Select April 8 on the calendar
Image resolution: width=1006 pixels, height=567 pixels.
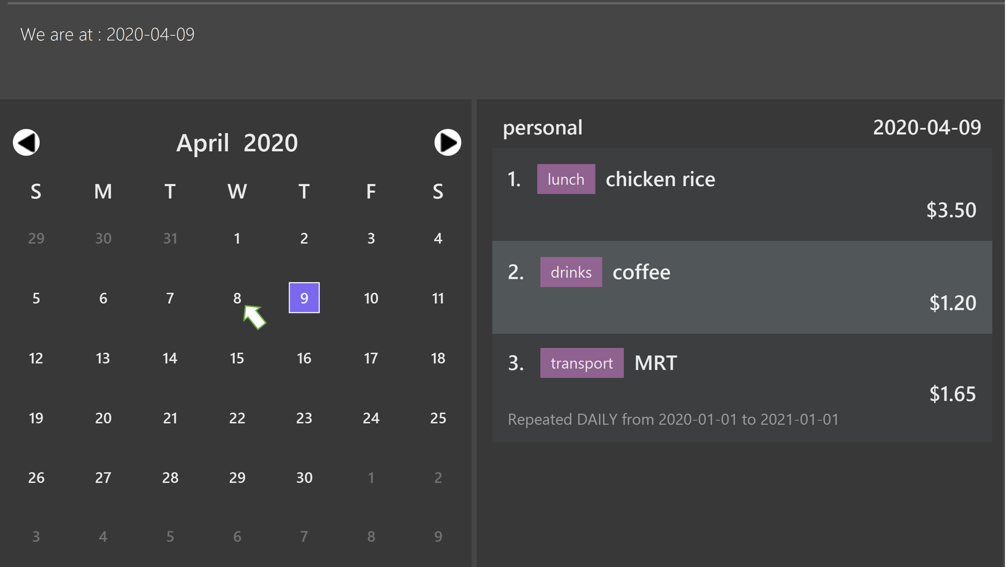237,298
